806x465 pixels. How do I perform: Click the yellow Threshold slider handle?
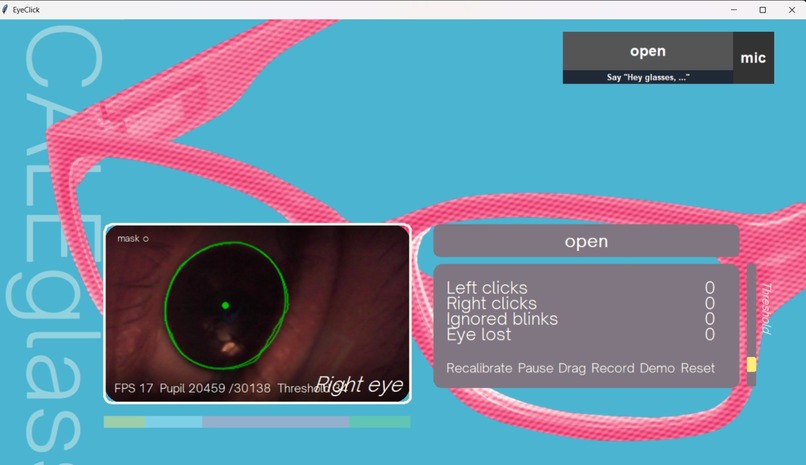(x=751, y=365)
